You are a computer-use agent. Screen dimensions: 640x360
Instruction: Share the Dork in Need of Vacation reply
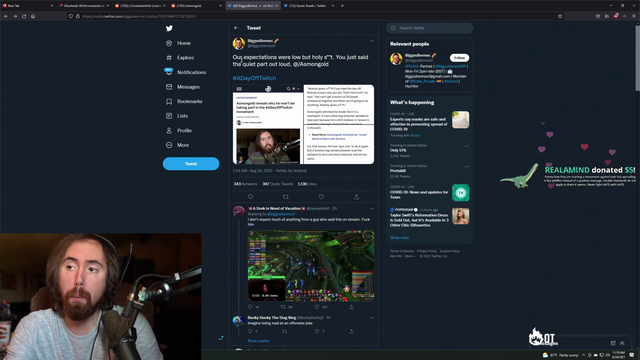coord(351,307)
